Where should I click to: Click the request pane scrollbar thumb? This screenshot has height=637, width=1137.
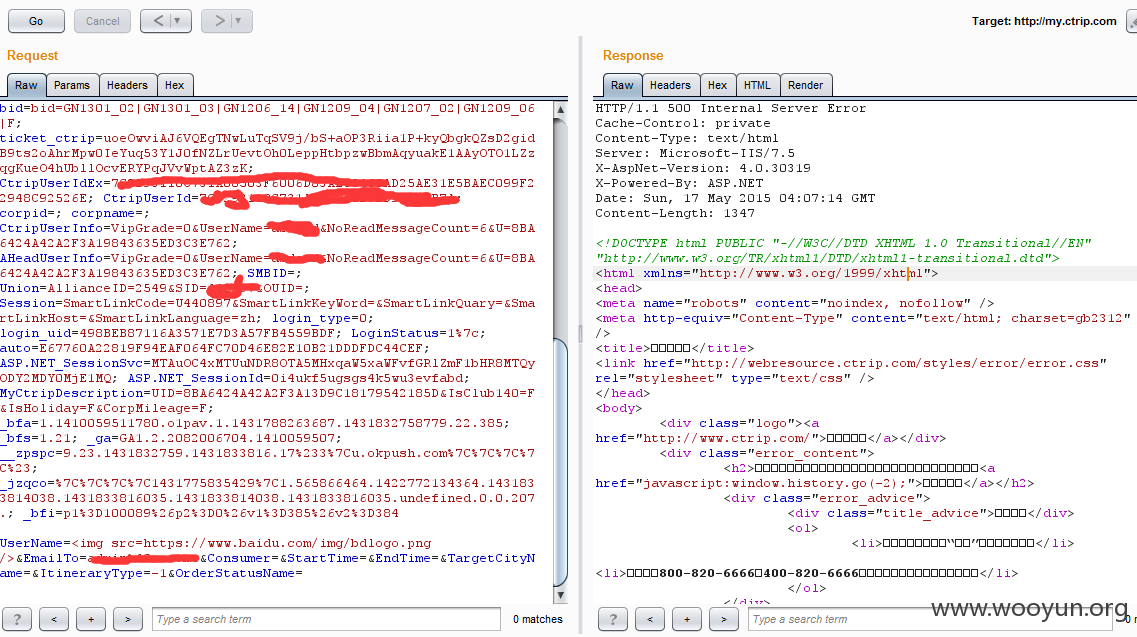coord(561,461)
